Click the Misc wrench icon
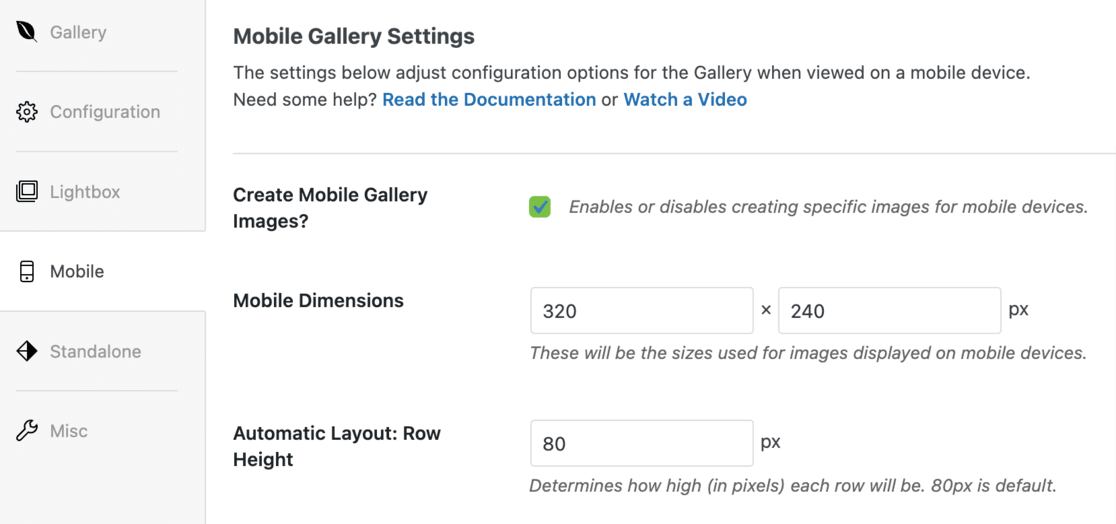Viewport: 1116px width, 524px height. [x=27, y=431]
